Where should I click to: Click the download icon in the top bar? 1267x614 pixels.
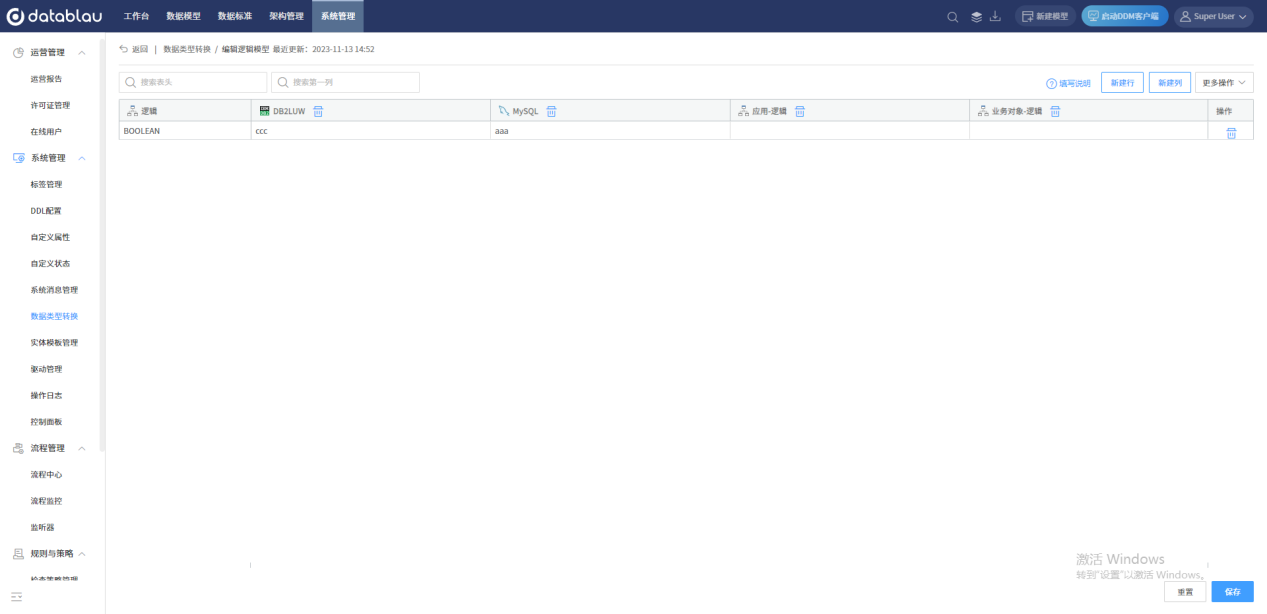[x=995, y=16]
